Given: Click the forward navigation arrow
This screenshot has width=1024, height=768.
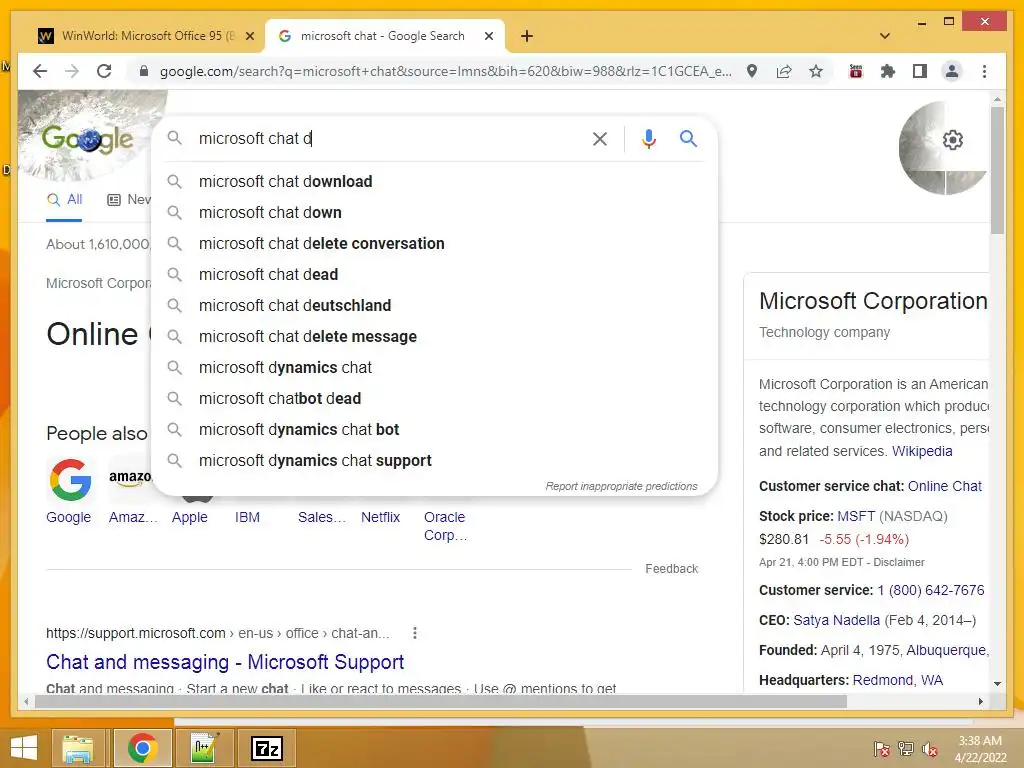Looking at the screenshot, I should click(72, 71).
